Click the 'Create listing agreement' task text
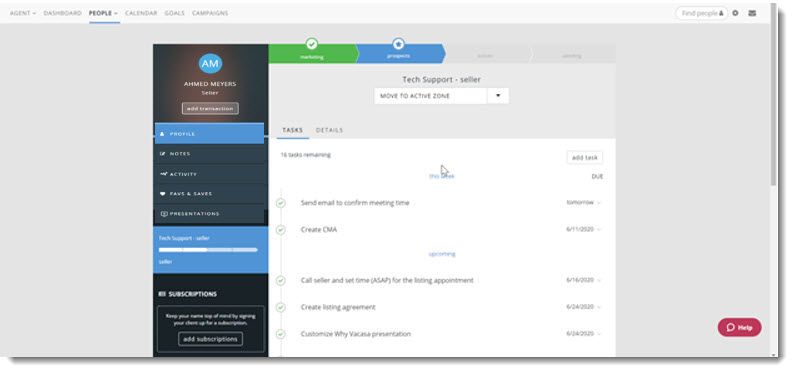Image resolution: width=793 pixels, height=372 pixels. point(338,307)
